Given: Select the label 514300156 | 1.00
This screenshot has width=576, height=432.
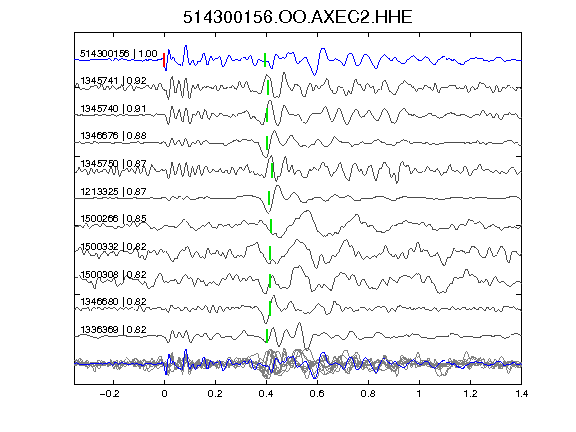Looking at the screenshot, I should click(x=119, y=54).
